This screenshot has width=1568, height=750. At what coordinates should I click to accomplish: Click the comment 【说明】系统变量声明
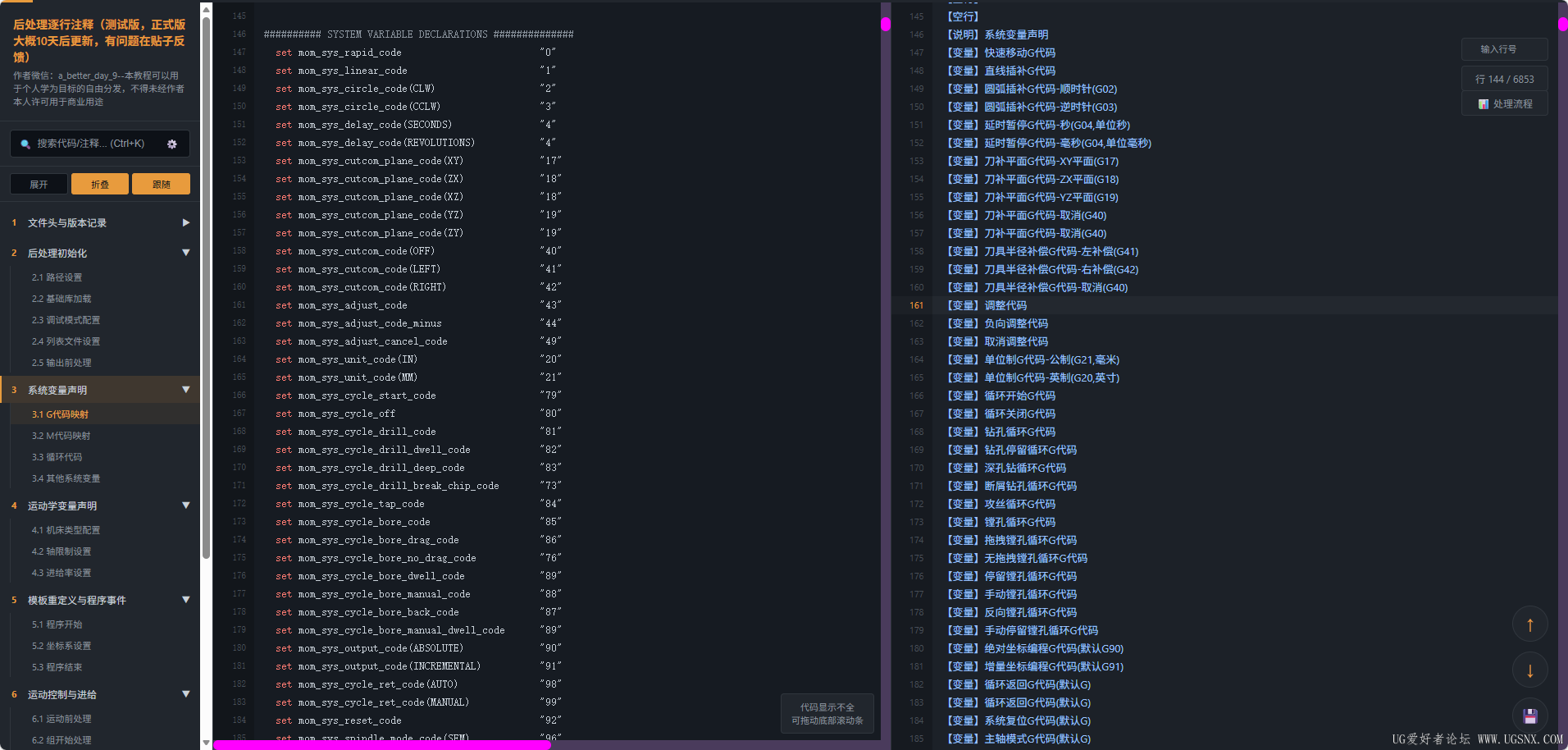point(997,34)
